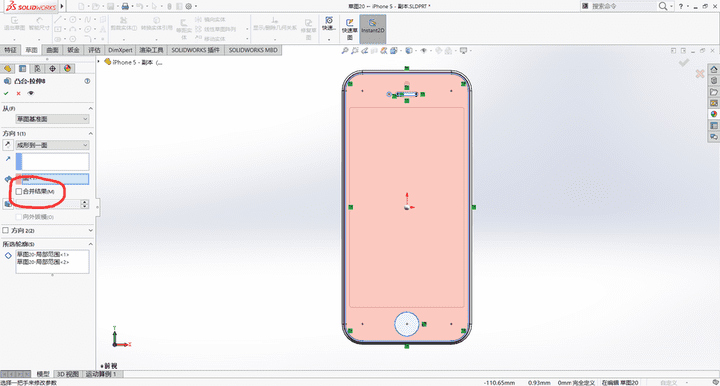720x386 pixels.
Task: Select 草图20-局部范围<1> in contours list
Action: click(43, 254)
